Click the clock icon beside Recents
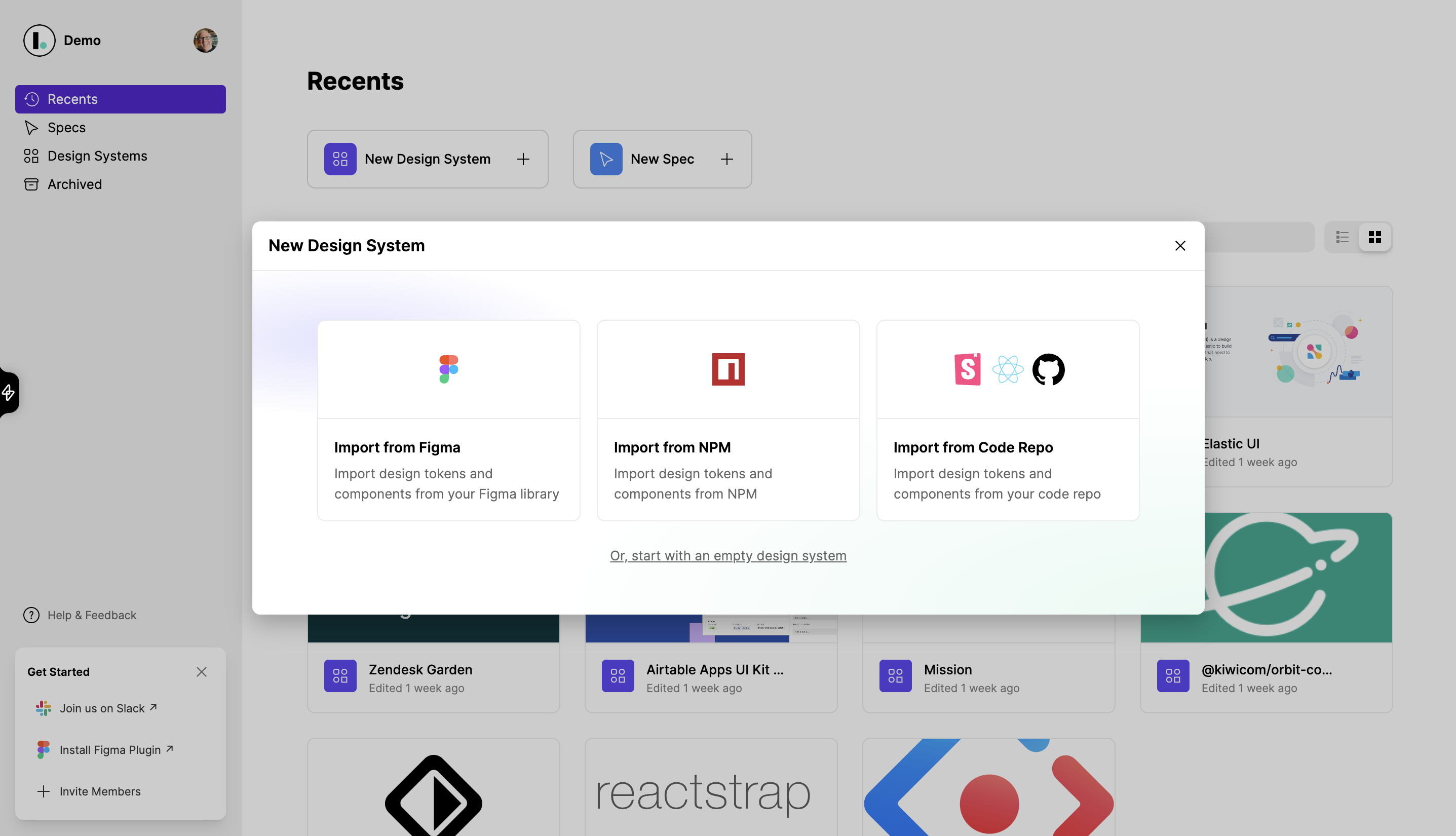The height and width of the screenshot is (836, 1456). (31, 99)
